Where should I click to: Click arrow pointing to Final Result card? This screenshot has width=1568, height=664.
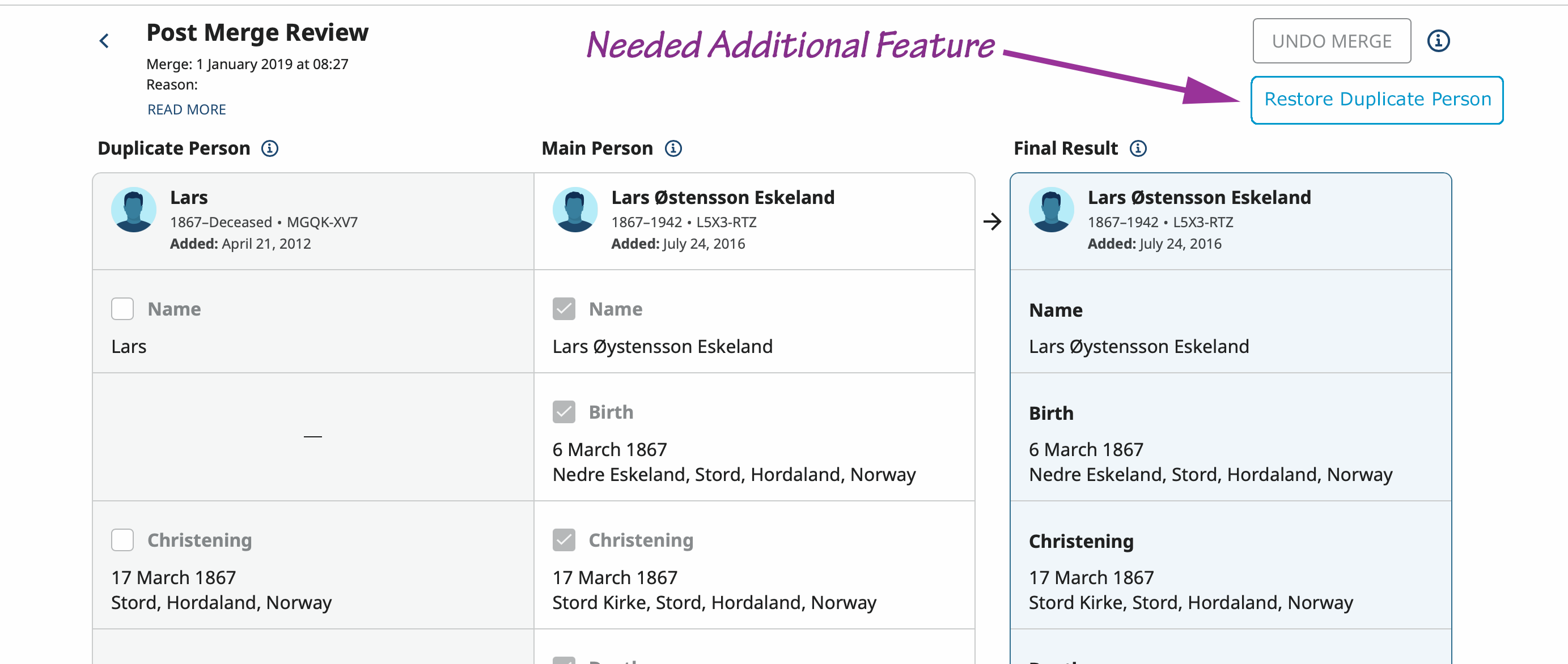point(992,222)
